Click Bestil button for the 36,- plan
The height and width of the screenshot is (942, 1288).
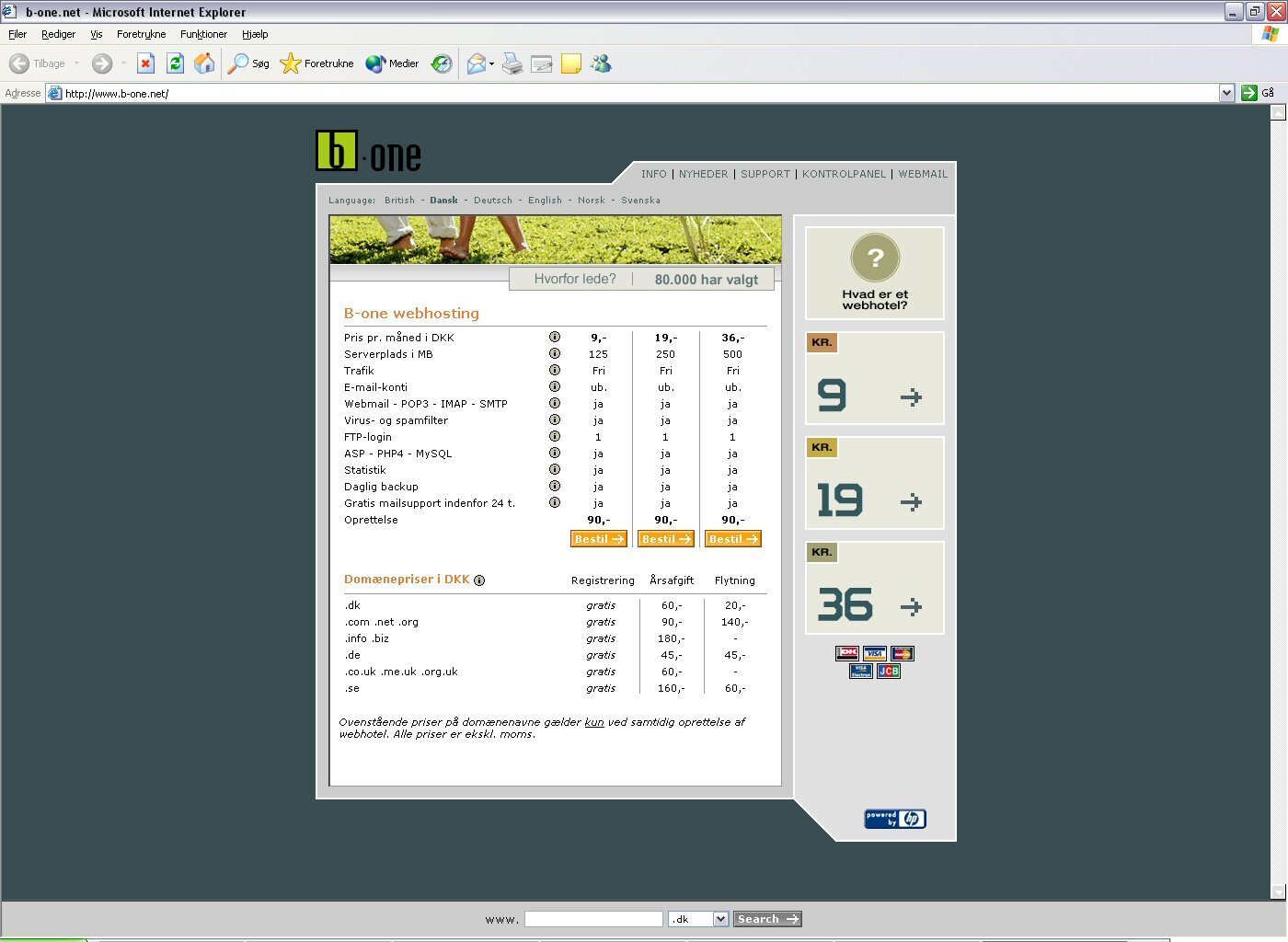tap(733, 539)
